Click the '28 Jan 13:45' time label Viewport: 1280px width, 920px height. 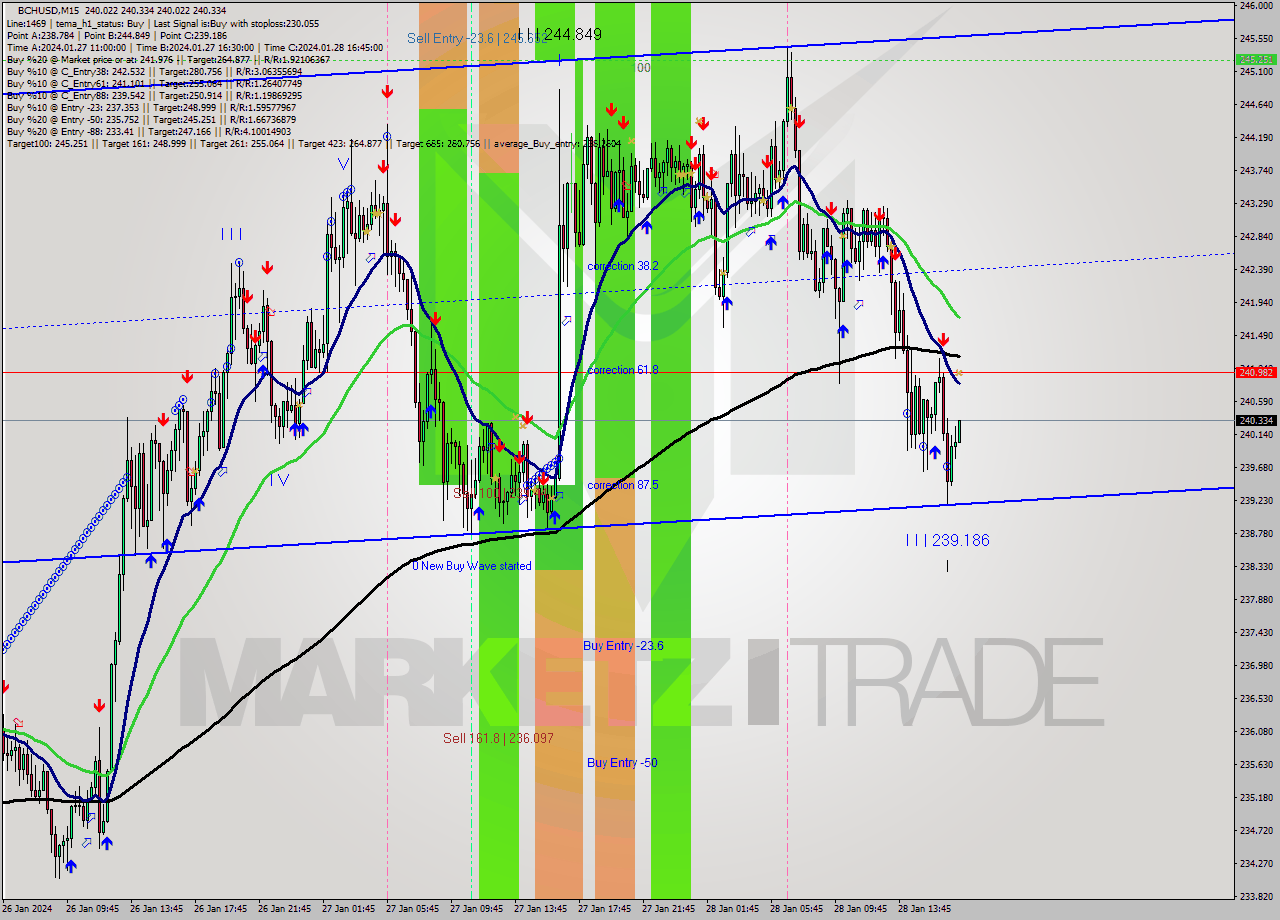[925, 909]
